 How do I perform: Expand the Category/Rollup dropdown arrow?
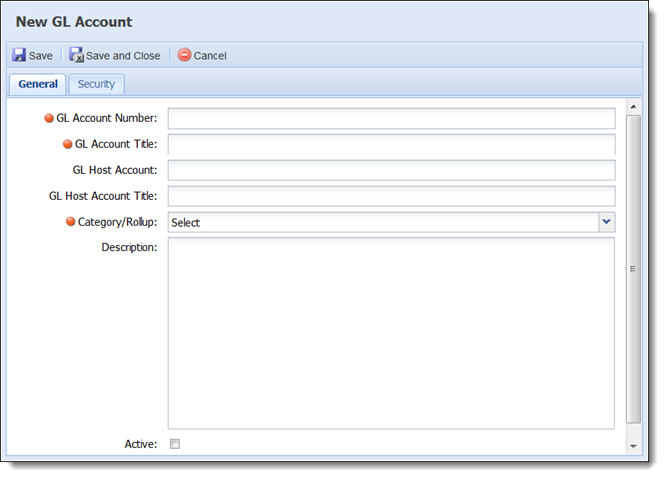point(606,222)
